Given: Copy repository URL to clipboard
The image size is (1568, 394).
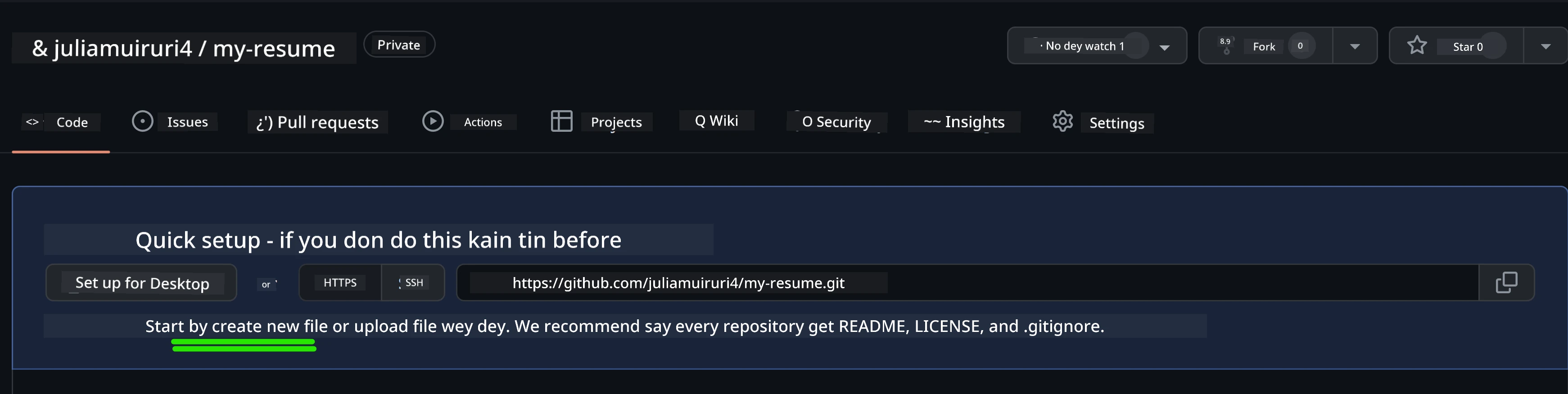Looking at the screenshot, I should pyautogui.click(x=1506, y=283).
